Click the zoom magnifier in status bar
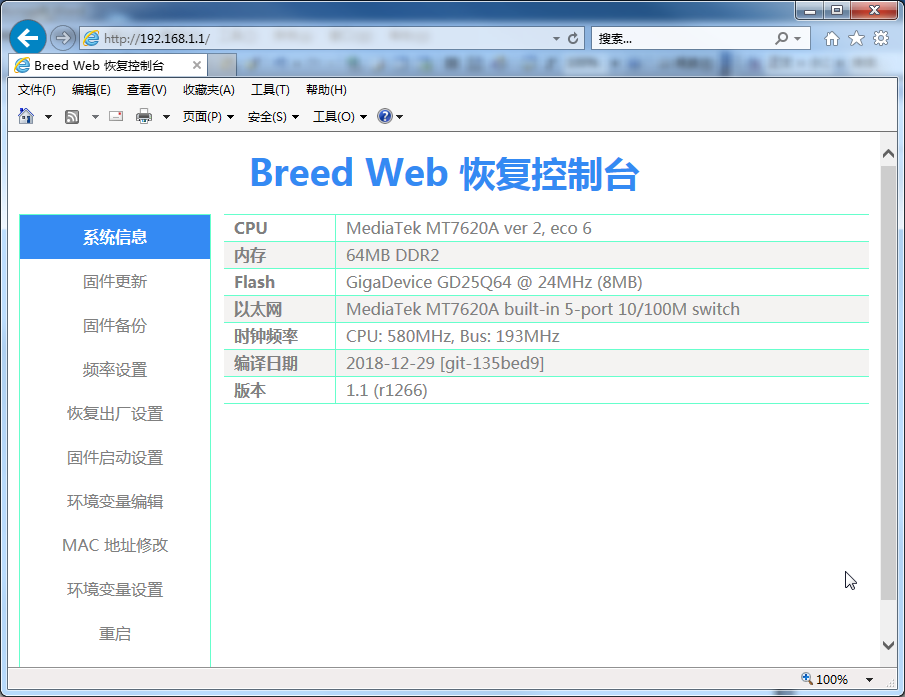The image size is (905, 697). pos(806,679)
